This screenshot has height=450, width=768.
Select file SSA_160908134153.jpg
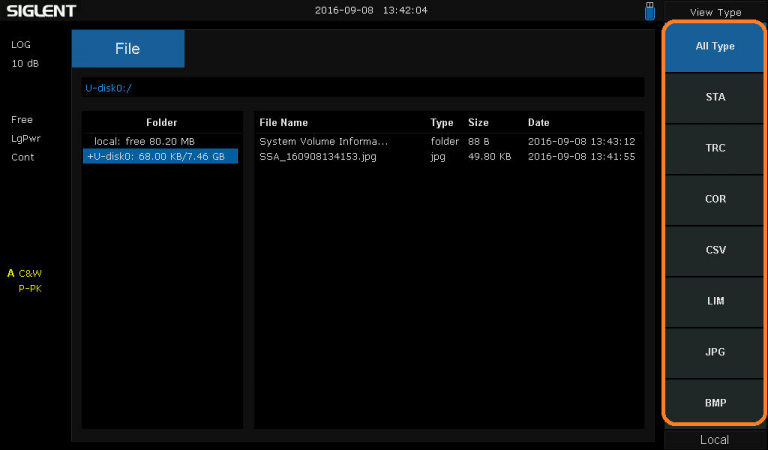(x=320, y=156)
